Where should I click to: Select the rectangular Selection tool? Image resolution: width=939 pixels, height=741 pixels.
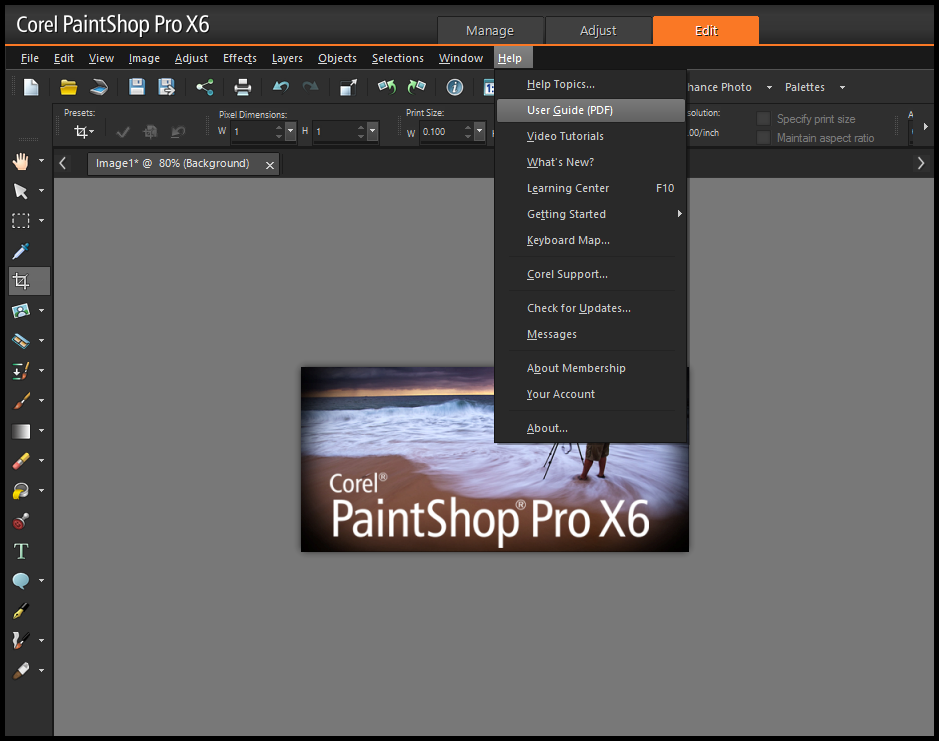pyautogui.click(x=21, y=220)
